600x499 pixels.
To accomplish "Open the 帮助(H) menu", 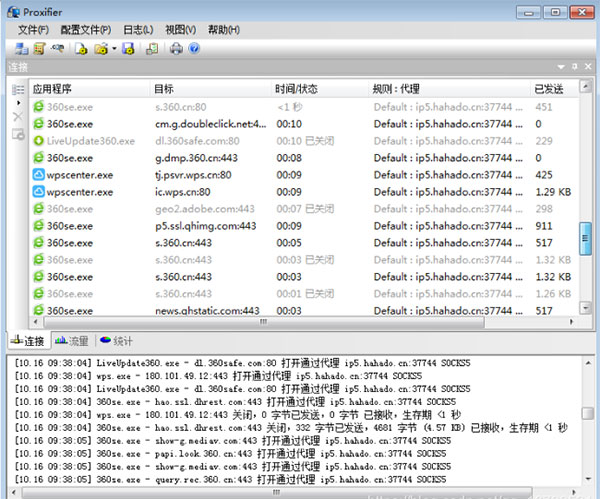I will point(224,30).
